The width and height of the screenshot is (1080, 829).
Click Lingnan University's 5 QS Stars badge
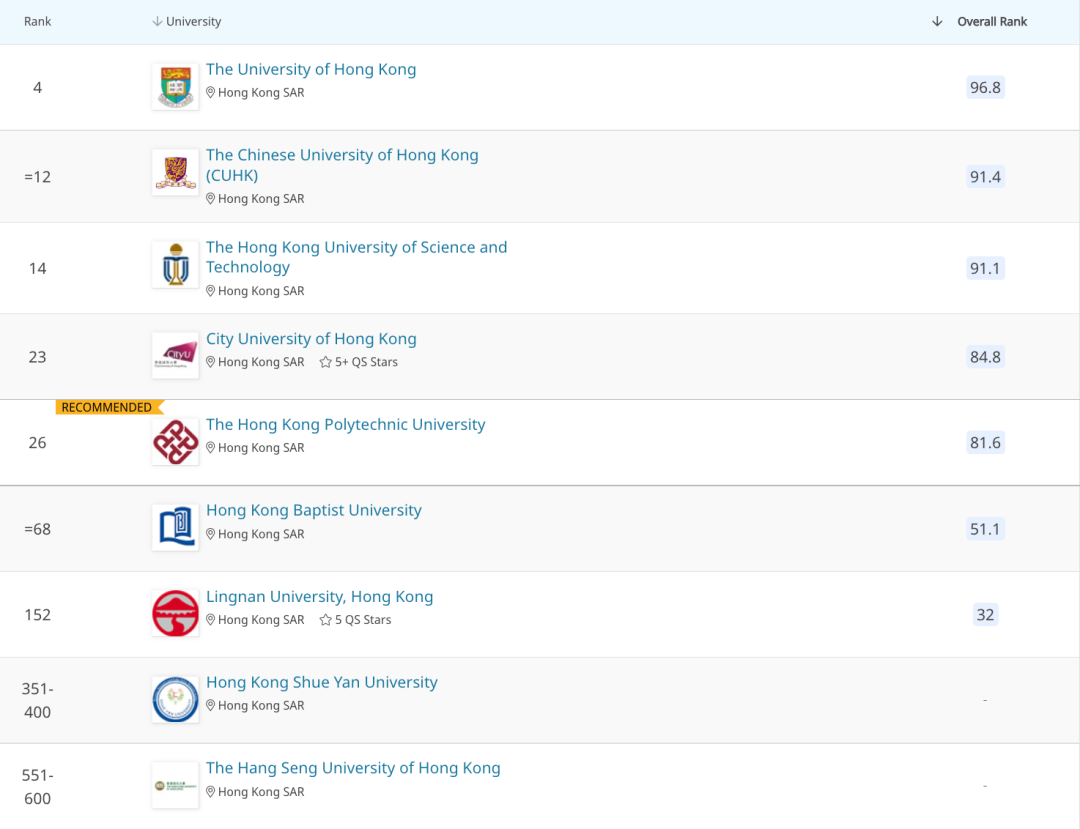coord(356,620)
